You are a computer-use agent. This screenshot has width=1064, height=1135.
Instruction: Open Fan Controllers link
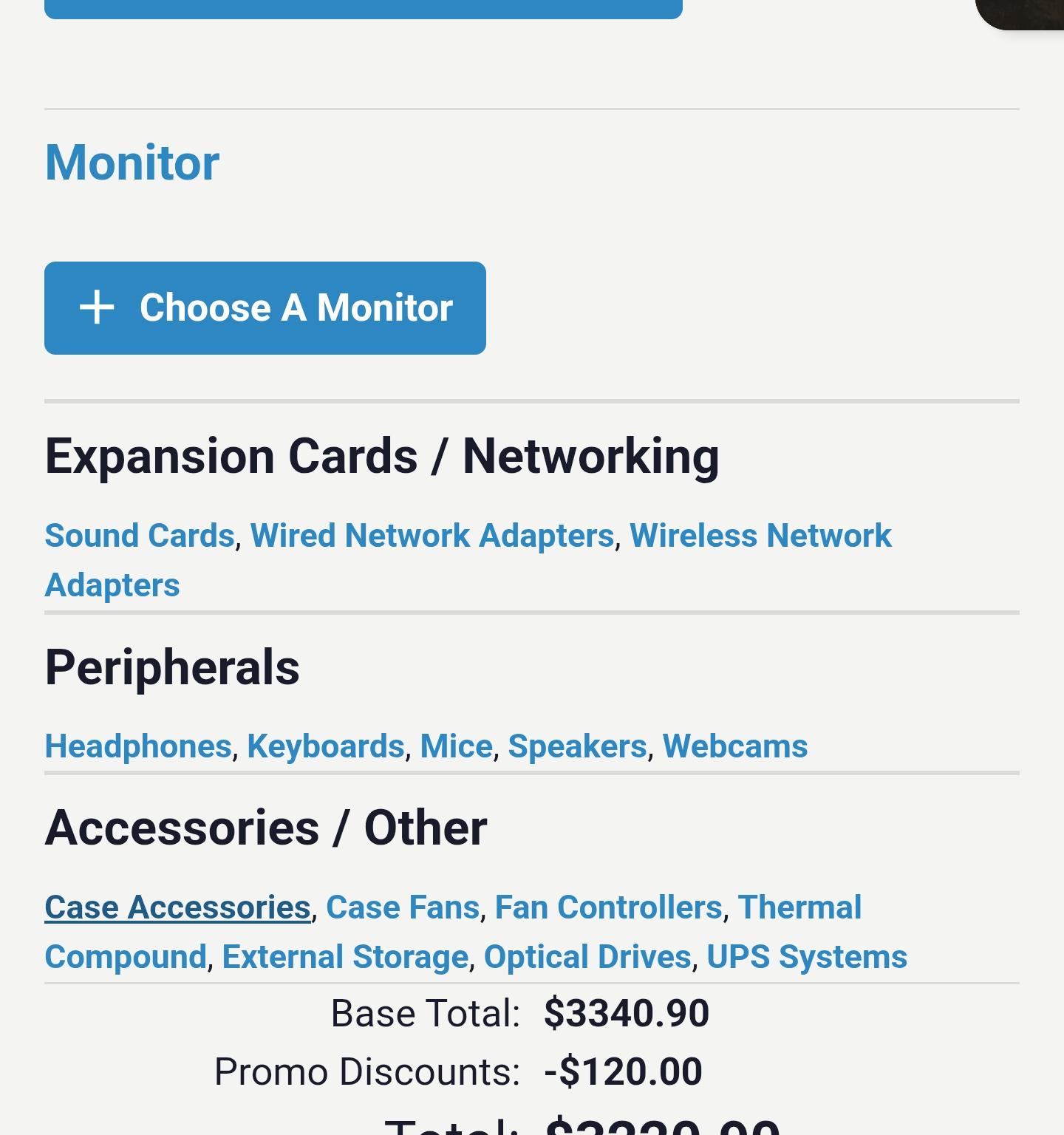(x=608, y=907)
